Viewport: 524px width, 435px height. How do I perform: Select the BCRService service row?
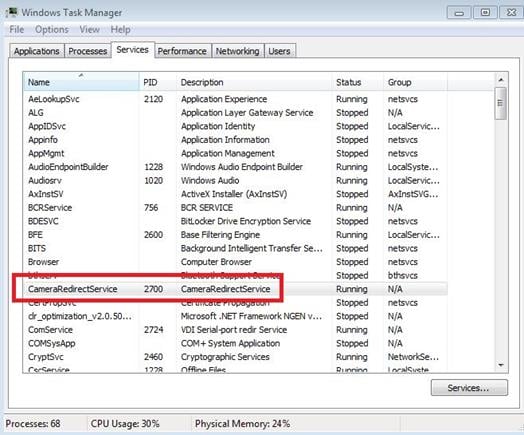pos(236,207)
